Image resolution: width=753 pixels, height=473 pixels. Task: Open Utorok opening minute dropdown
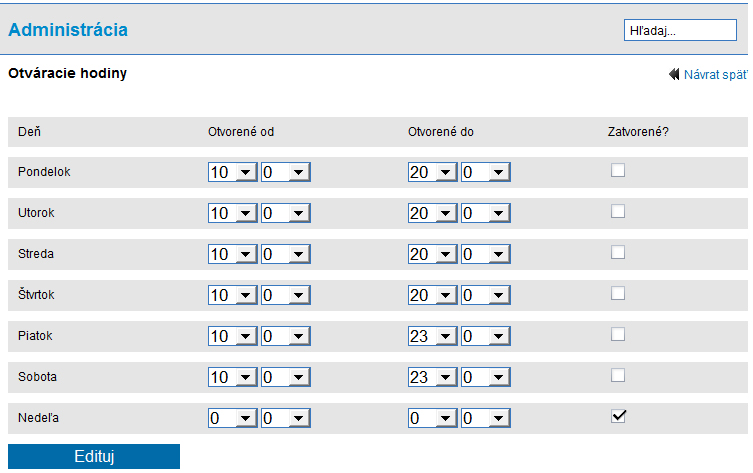click(286, 213)
